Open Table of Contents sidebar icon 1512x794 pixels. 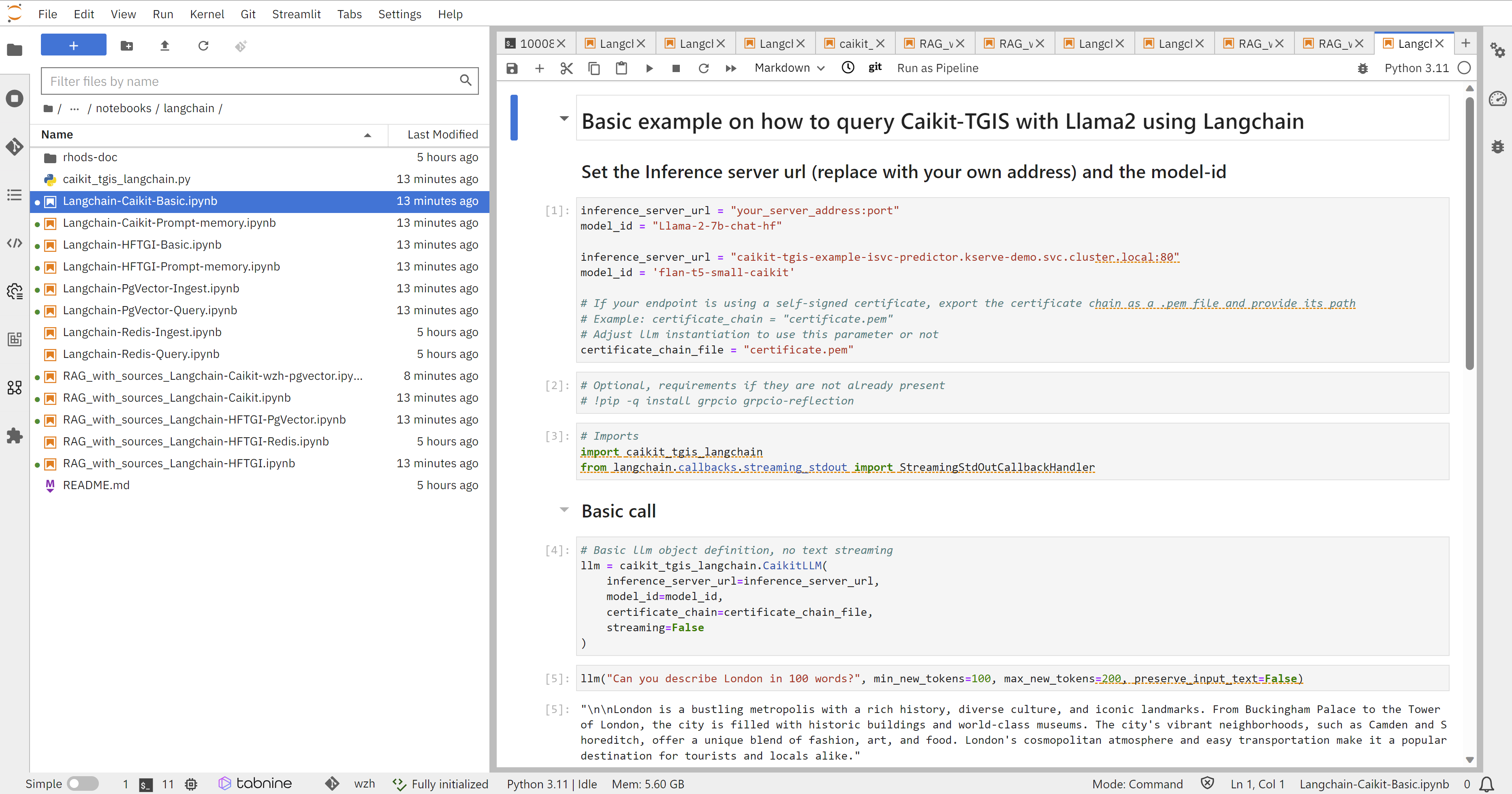(x=15, y=195)
